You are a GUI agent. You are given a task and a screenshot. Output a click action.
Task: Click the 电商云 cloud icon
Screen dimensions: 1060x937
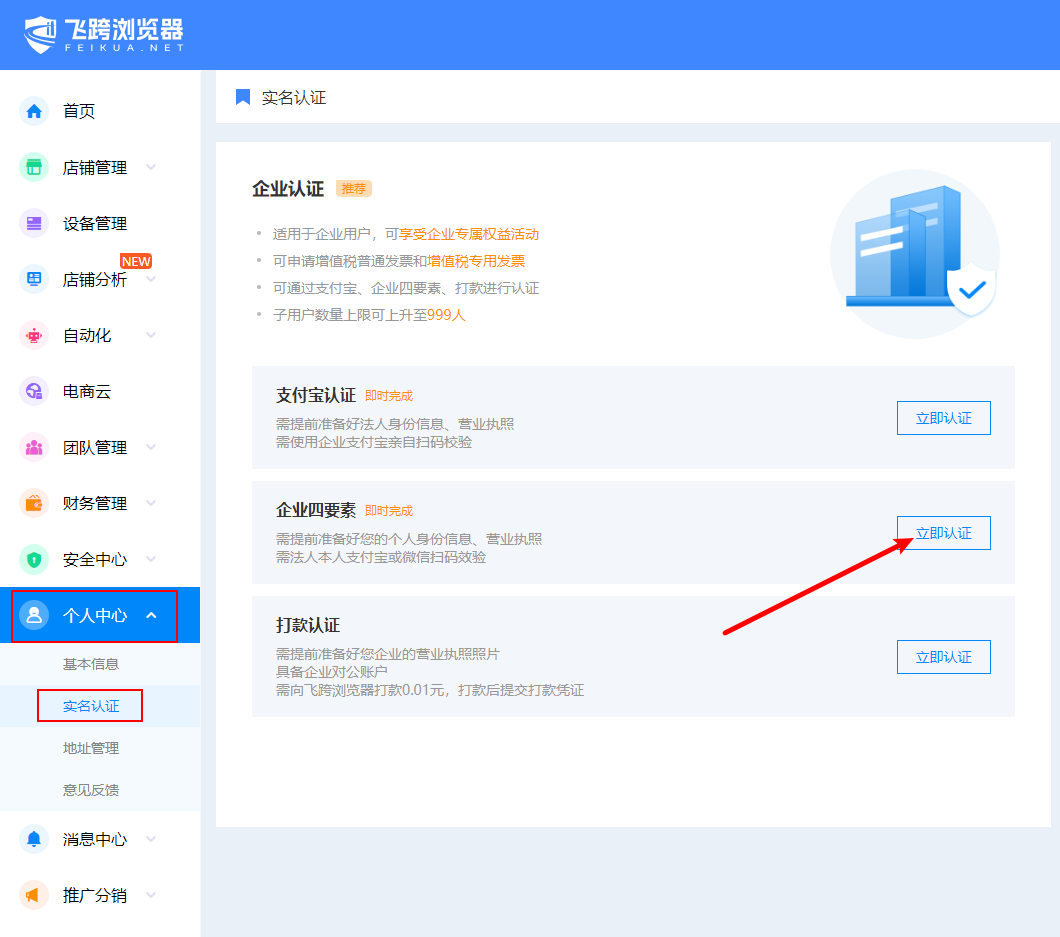34,391
